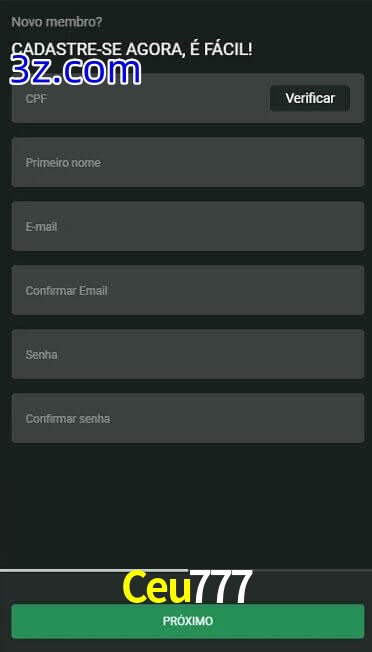Click the Verificar button
The height and width of the screenshot is (652, 372).
tap(310, 98)
